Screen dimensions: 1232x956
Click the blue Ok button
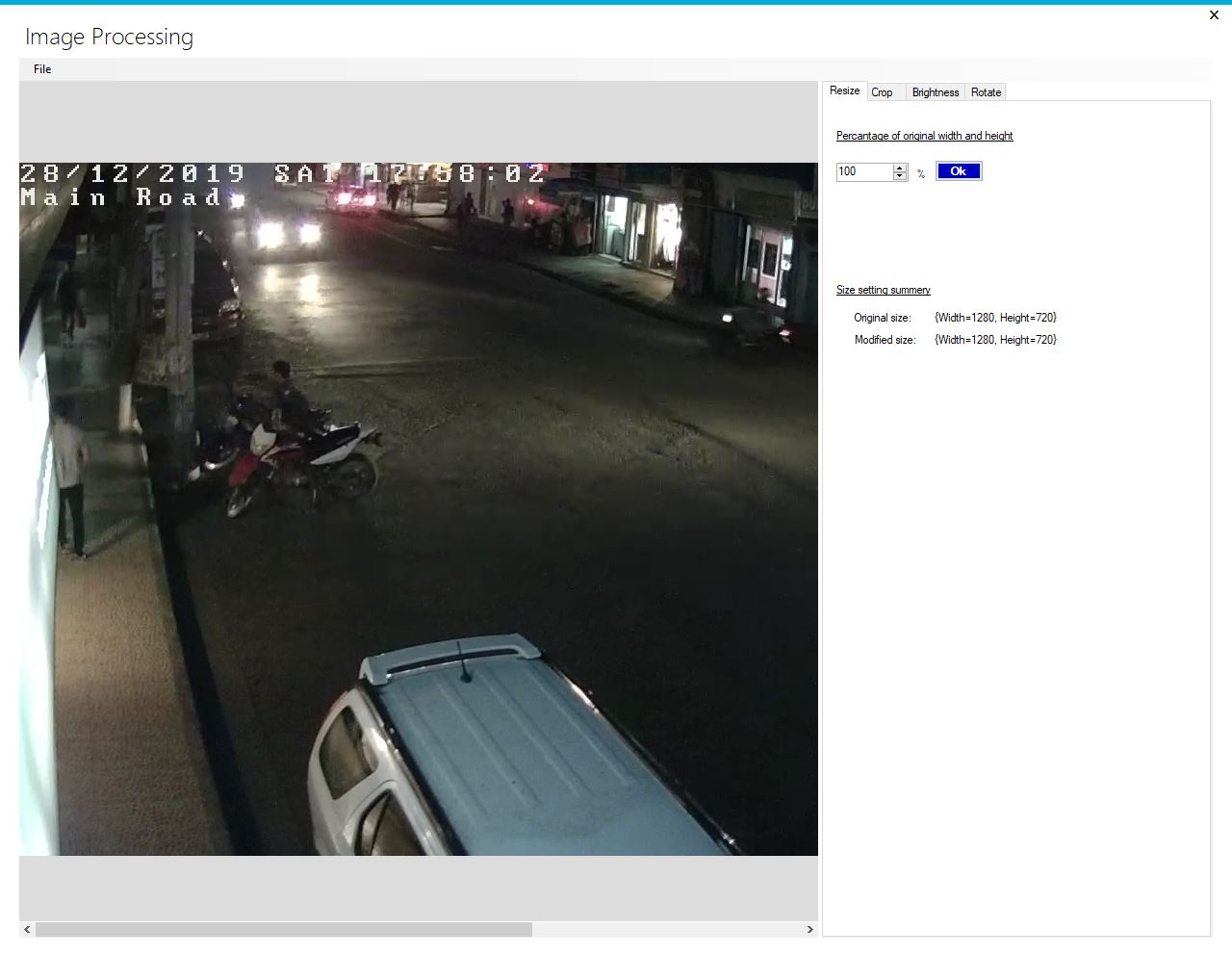pyautogui.click(x=959, y=171)
